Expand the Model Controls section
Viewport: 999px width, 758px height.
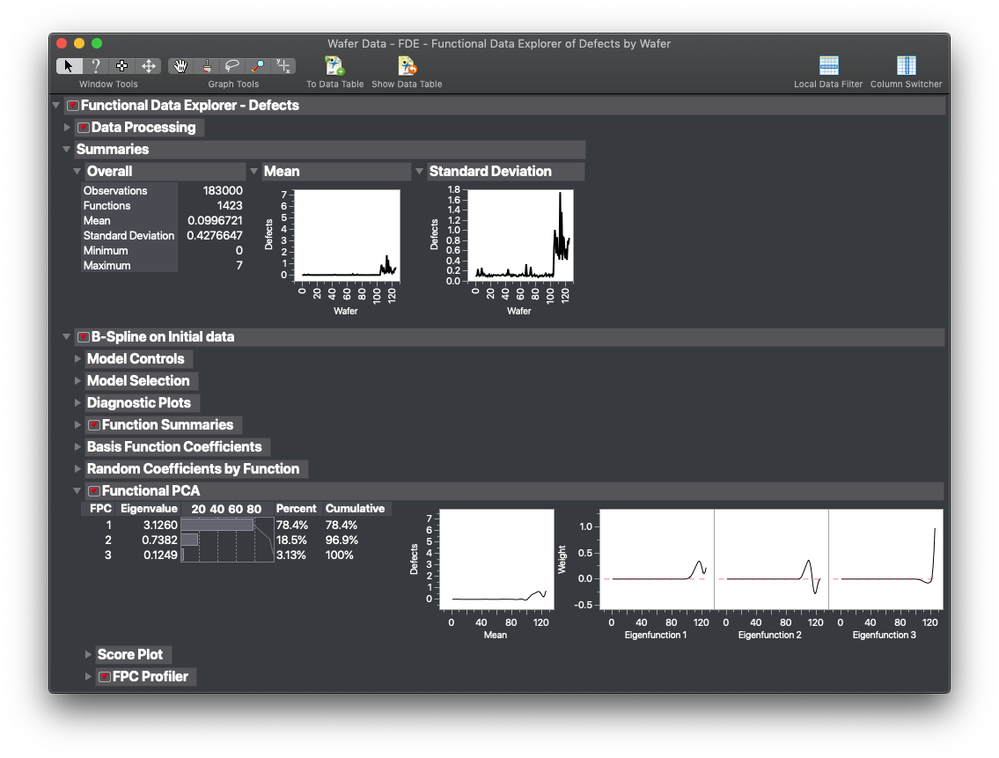(78, 359)
